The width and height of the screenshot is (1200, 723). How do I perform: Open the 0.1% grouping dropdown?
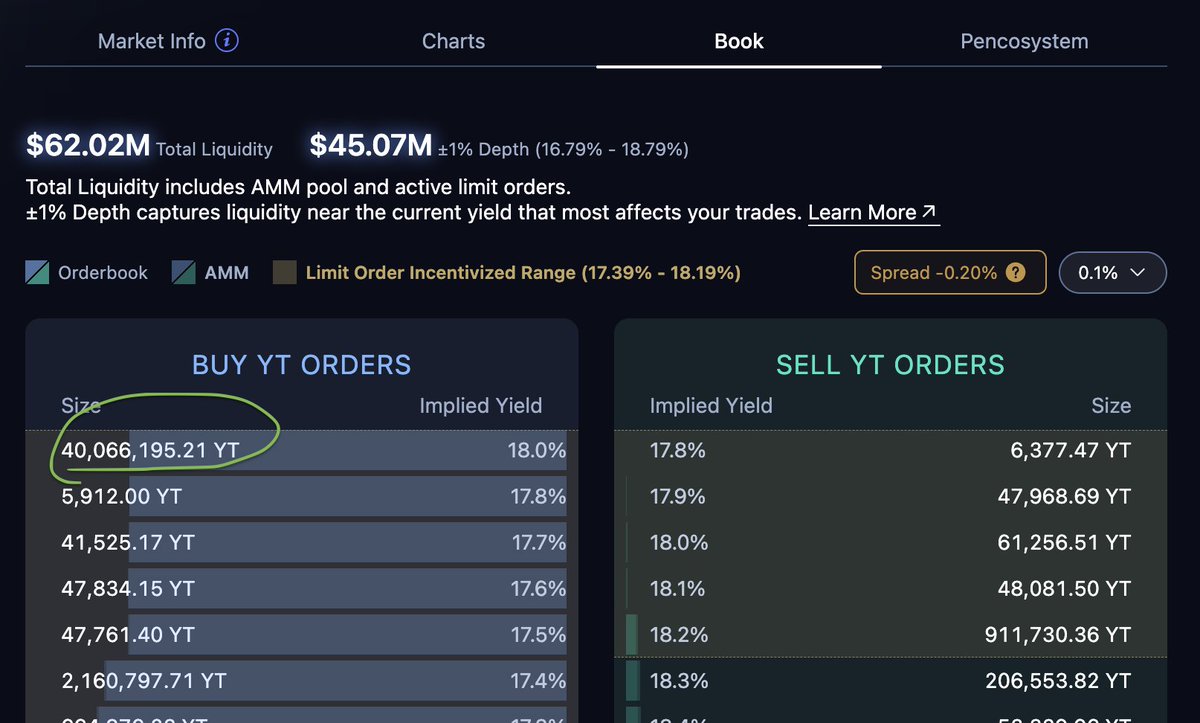(1112, 272)
